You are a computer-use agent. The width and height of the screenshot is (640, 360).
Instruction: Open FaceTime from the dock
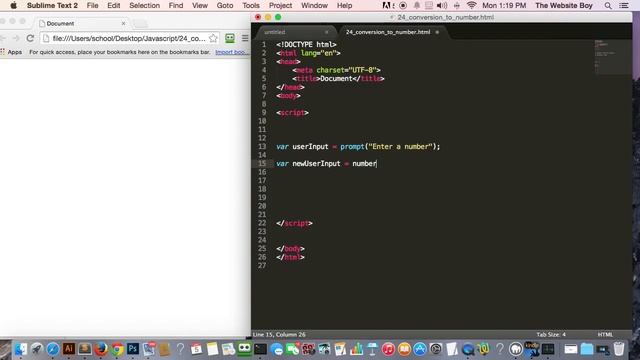coord(292,349)
